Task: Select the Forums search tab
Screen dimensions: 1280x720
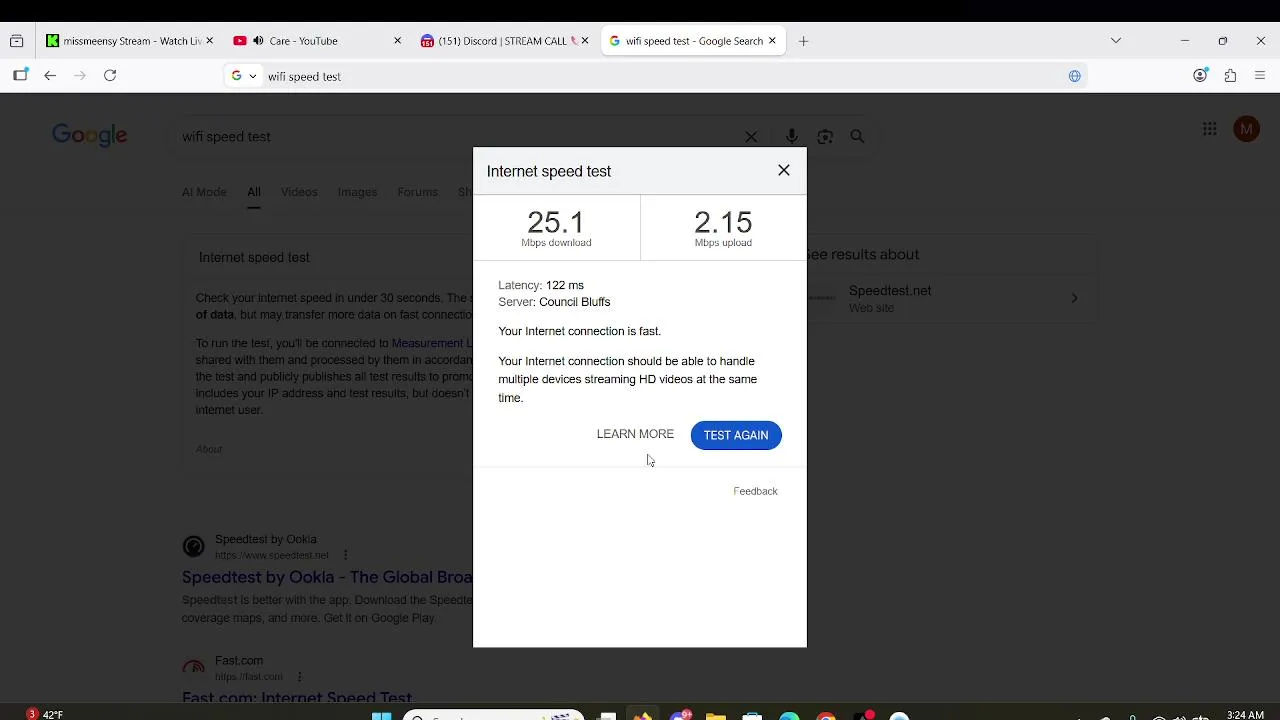Action: click(x=417, y=192)
